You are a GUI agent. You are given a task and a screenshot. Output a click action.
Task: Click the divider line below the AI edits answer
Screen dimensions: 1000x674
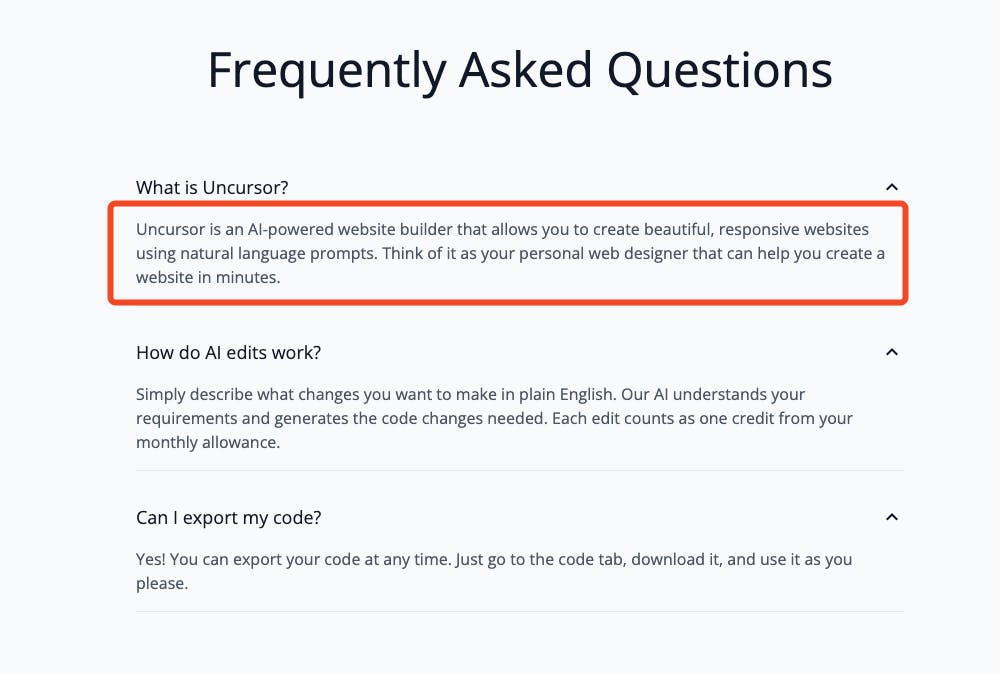[x=520, y=471]
